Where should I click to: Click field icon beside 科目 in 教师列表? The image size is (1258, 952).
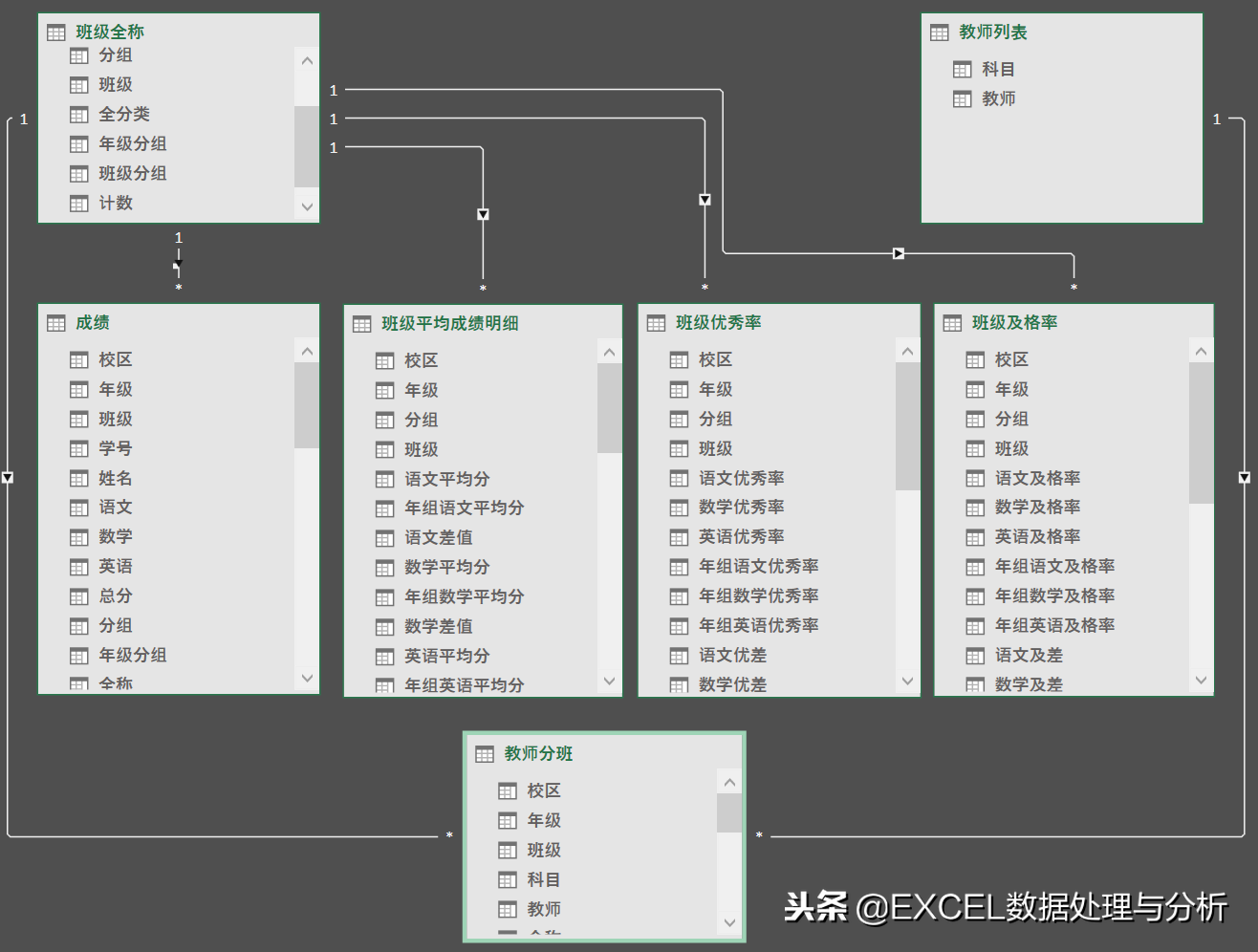tap(963, 70)
